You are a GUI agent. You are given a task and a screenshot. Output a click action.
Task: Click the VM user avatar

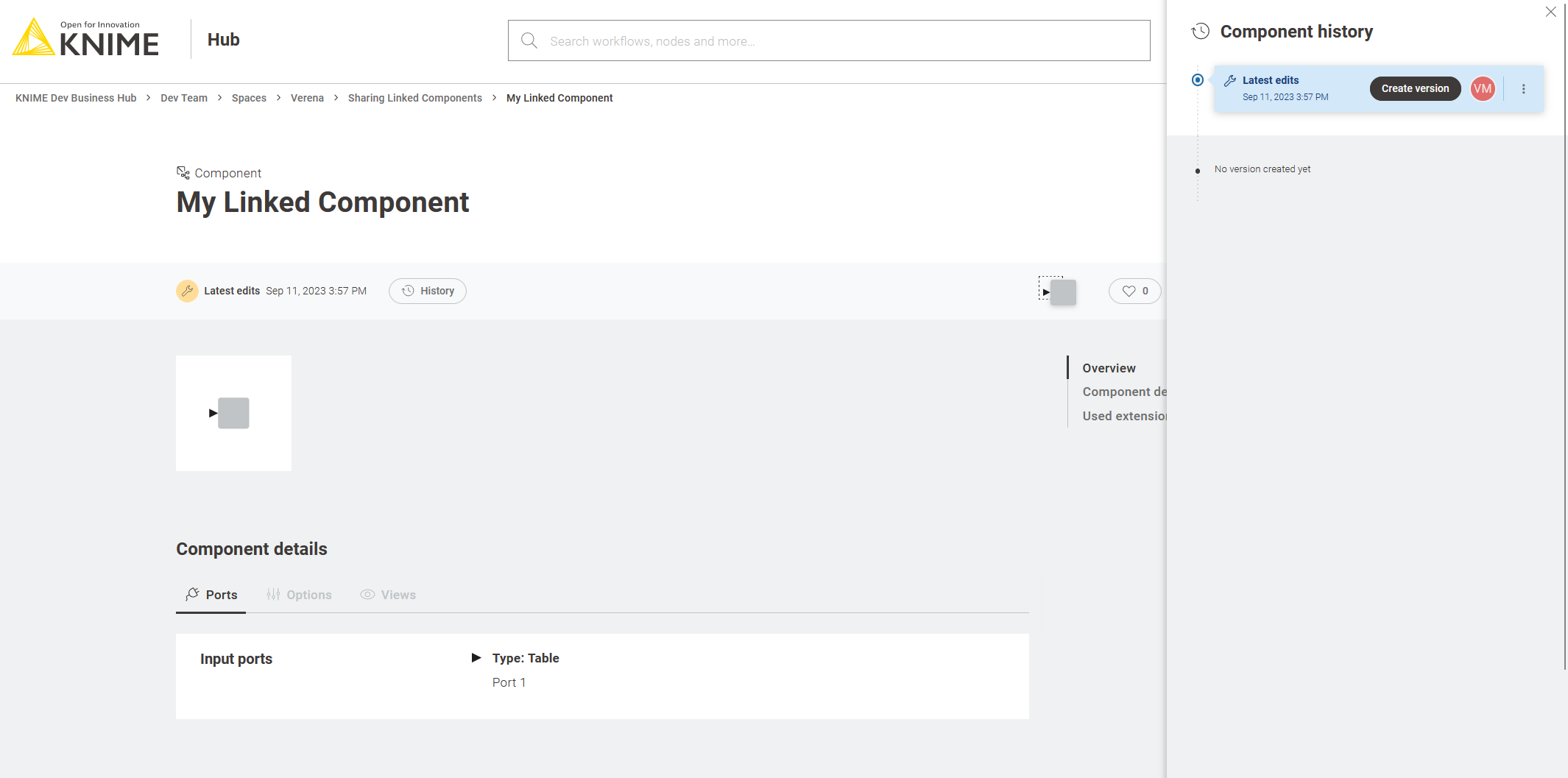pyautogui.click(x=1483, y=88)
